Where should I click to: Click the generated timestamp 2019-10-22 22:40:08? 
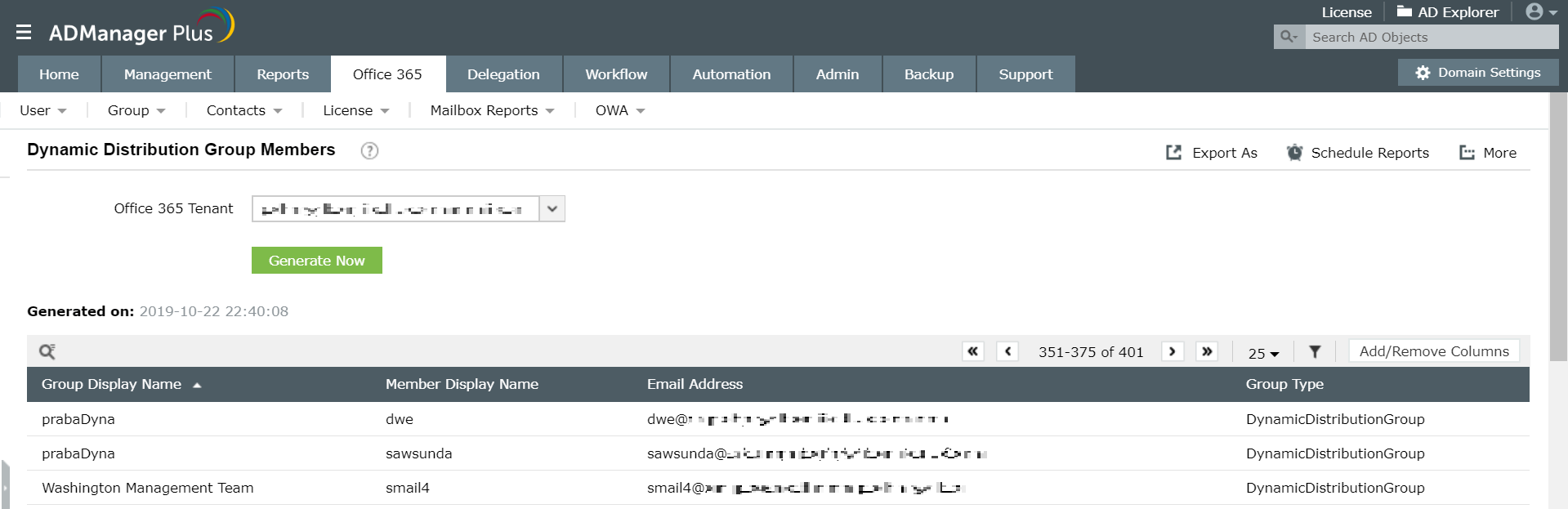coord(214,311)
